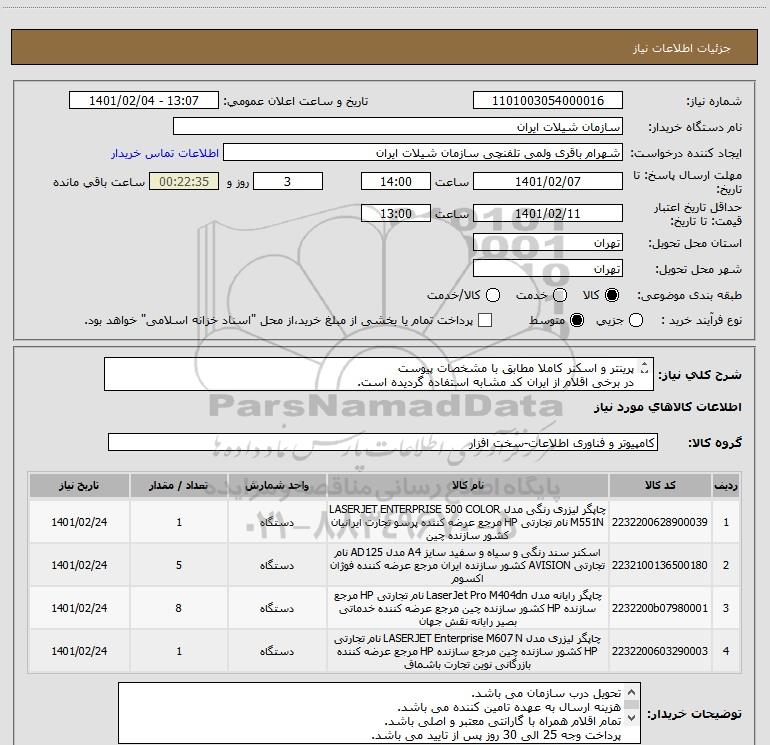This screenshot has width=770, height=745.
Task: Click the LASERJET Enterprise M607 N item name
Action: coord(468,651)
